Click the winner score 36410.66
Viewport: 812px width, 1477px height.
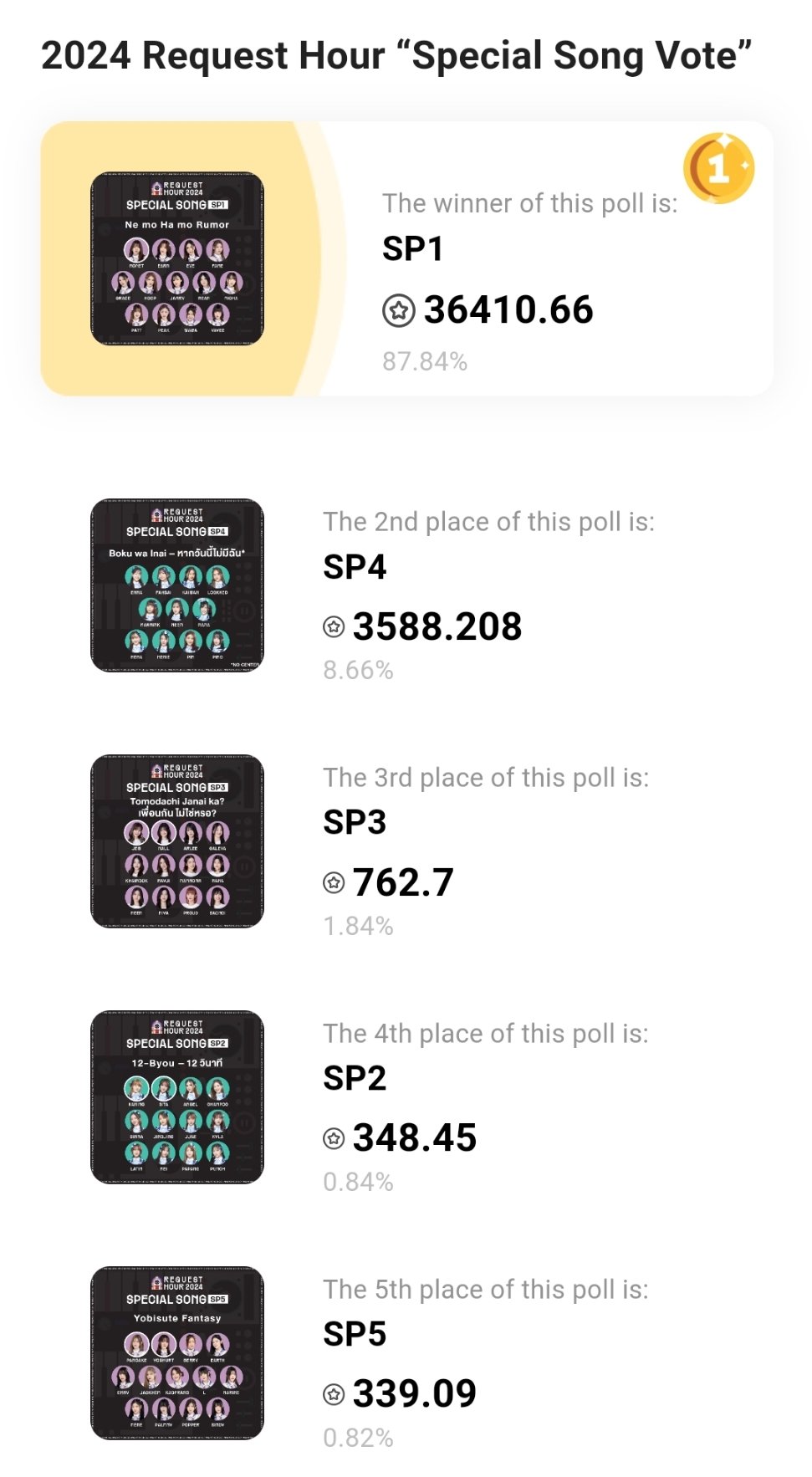click(508, 310)
